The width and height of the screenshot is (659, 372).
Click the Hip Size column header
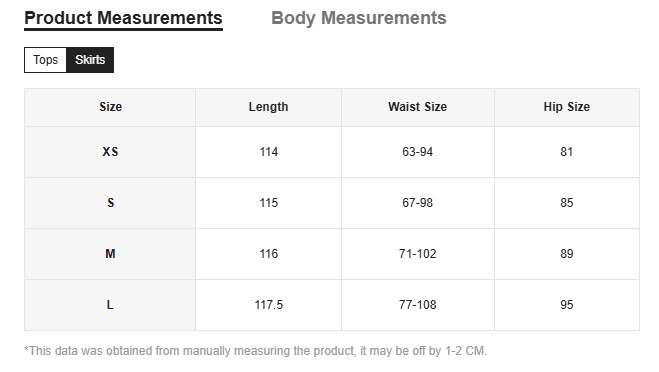coord(567,107)
